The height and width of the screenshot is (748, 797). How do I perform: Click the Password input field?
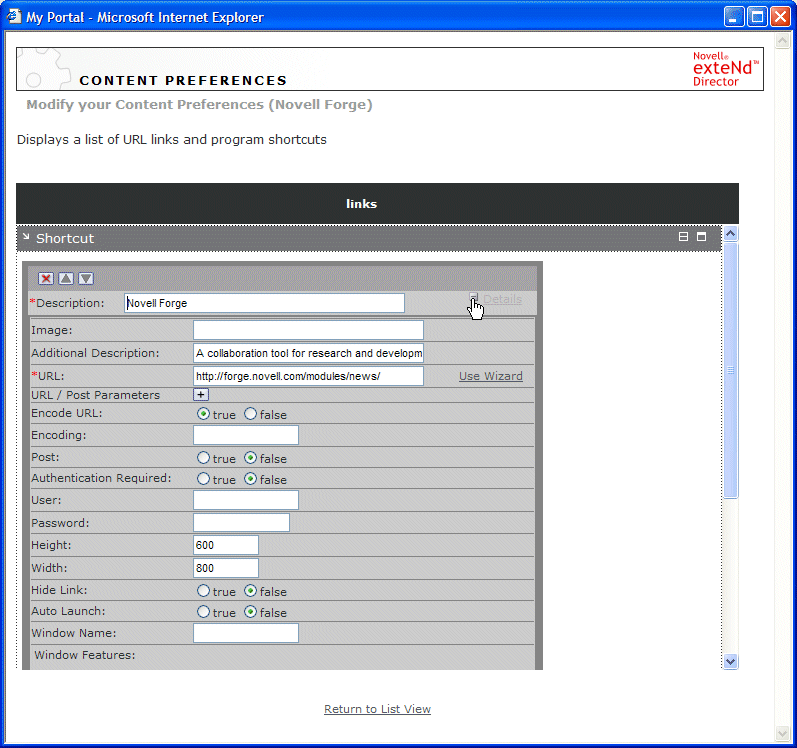coord(241,522)
